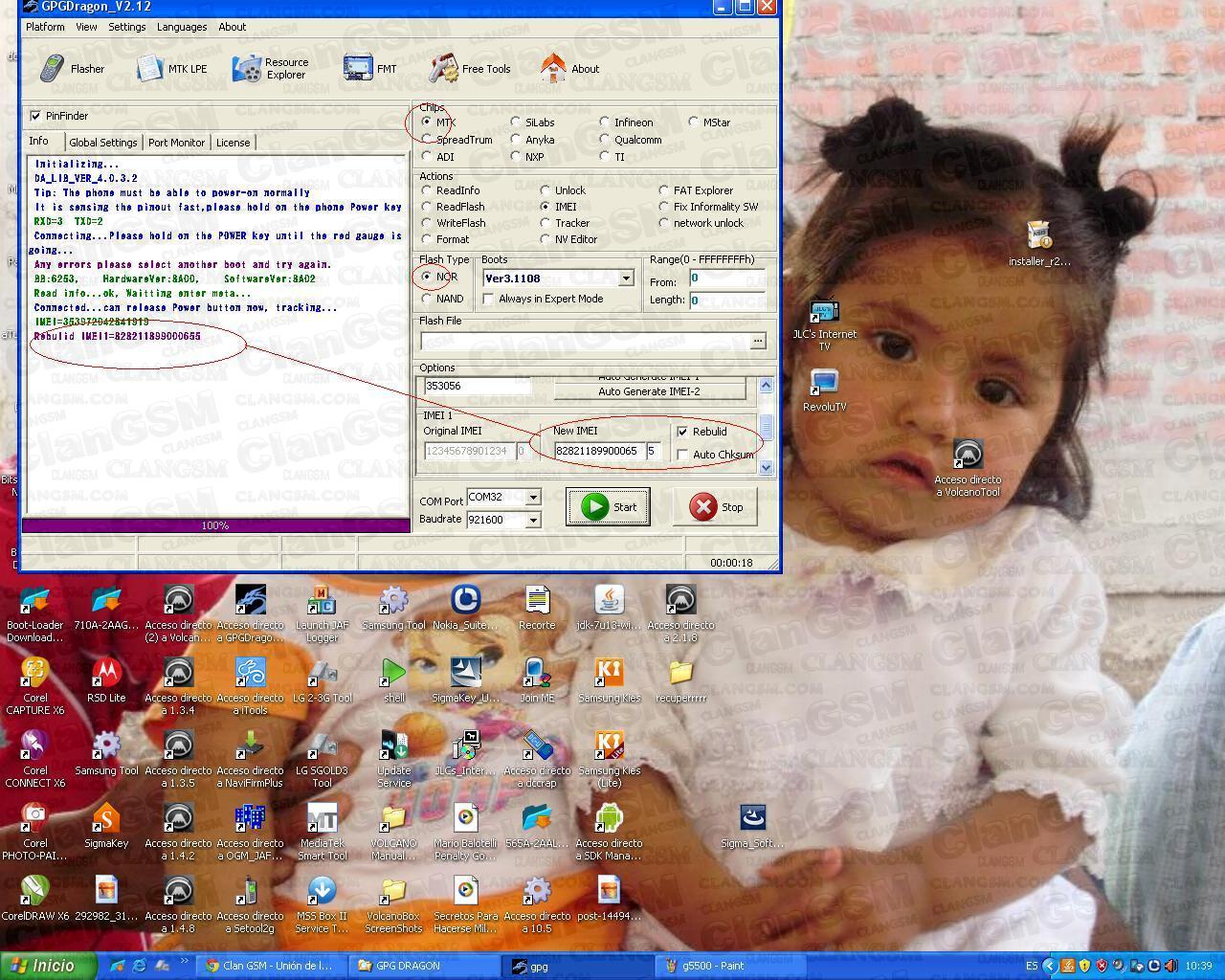The width and height of the screenshot is (1225, 980).
Task: Open Launch JAF Logger icon
Action: click(322, 614)
